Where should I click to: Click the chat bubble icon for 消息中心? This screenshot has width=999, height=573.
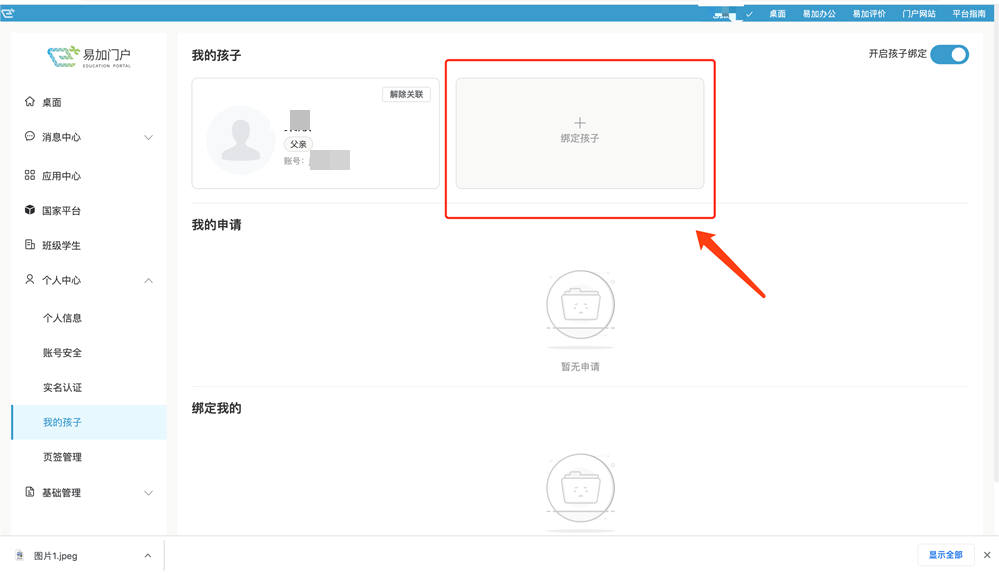click(x=29, y=136)
